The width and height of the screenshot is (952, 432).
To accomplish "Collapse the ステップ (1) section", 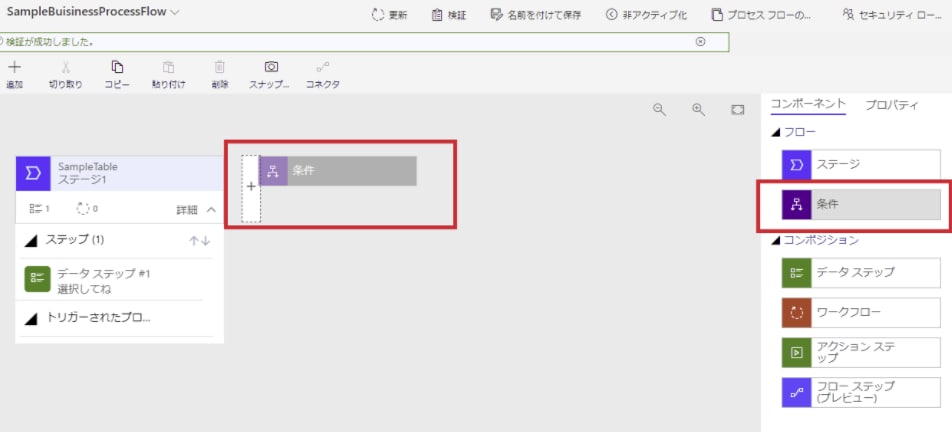I will 30,241.
